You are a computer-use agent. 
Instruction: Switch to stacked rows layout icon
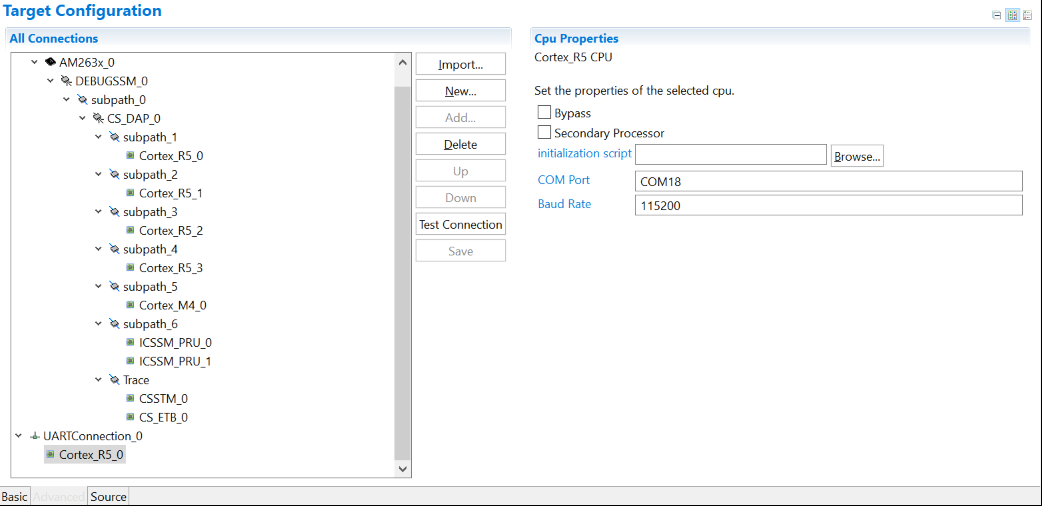click(1027, 15)
